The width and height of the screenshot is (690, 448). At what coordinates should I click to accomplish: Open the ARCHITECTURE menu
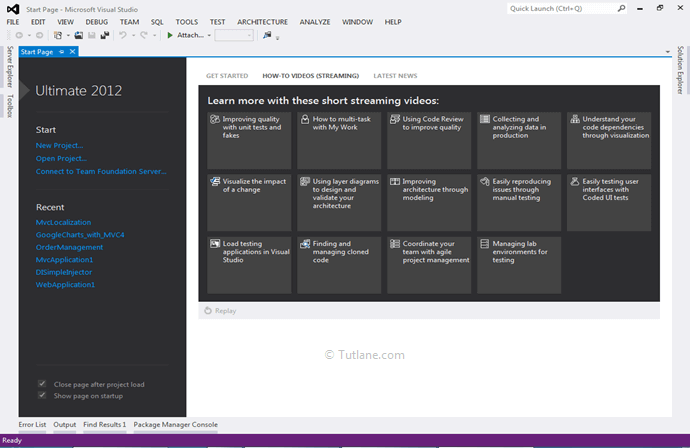[x=262, y=22]
